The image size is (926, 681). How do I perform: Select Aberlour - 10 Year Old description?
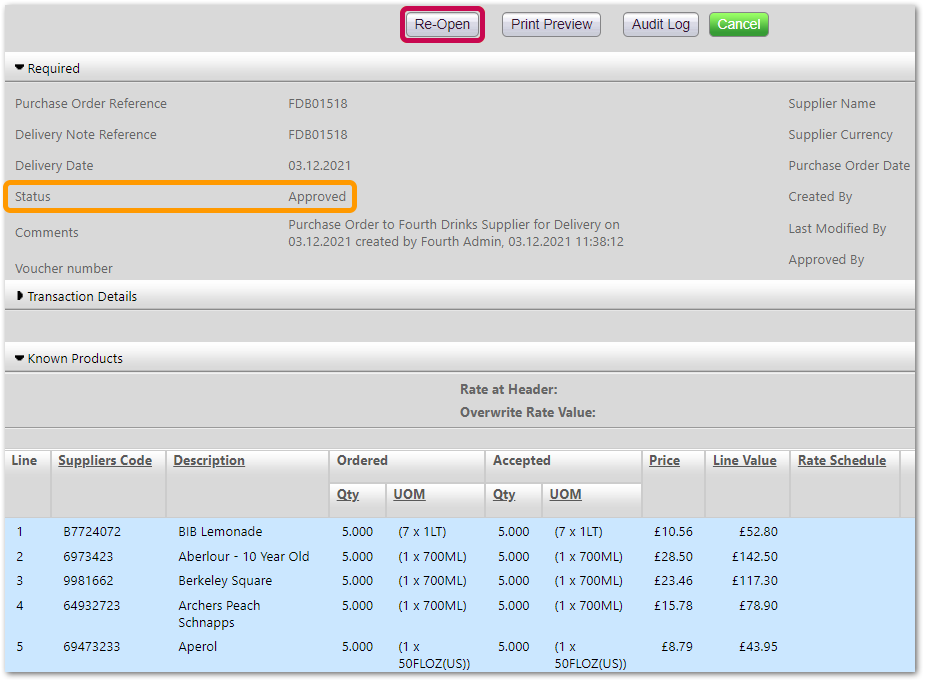244,556
